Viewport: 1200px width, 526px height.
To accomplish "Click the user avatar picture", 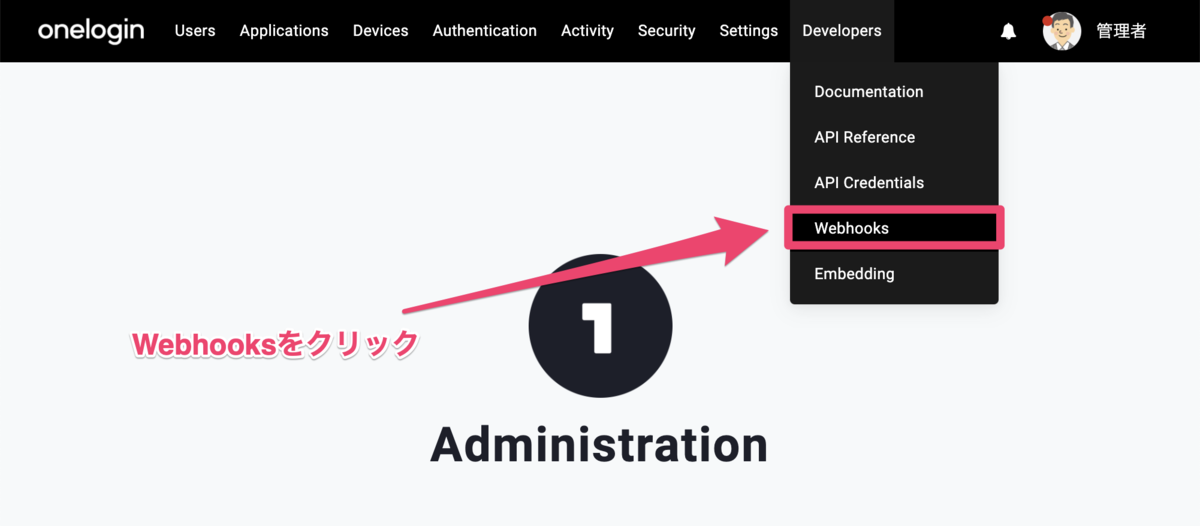I will point(1061,31).
